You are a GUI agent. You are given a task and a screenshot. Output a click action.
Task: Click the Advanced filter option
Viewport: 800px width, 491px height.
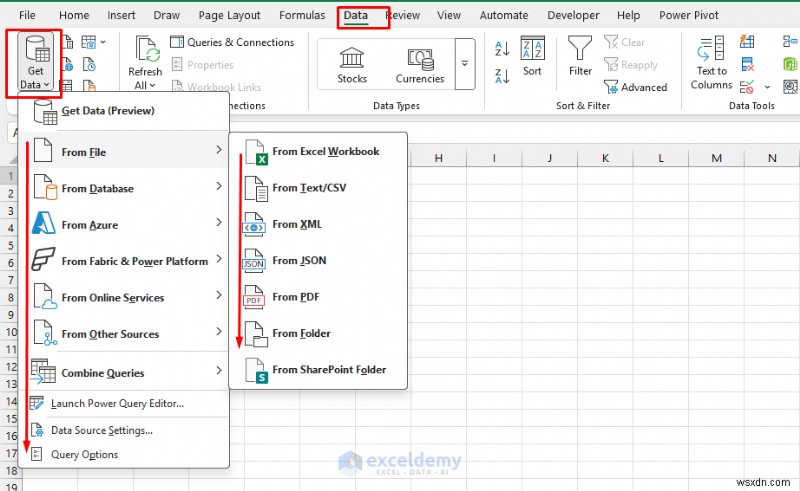coord(635,87)
